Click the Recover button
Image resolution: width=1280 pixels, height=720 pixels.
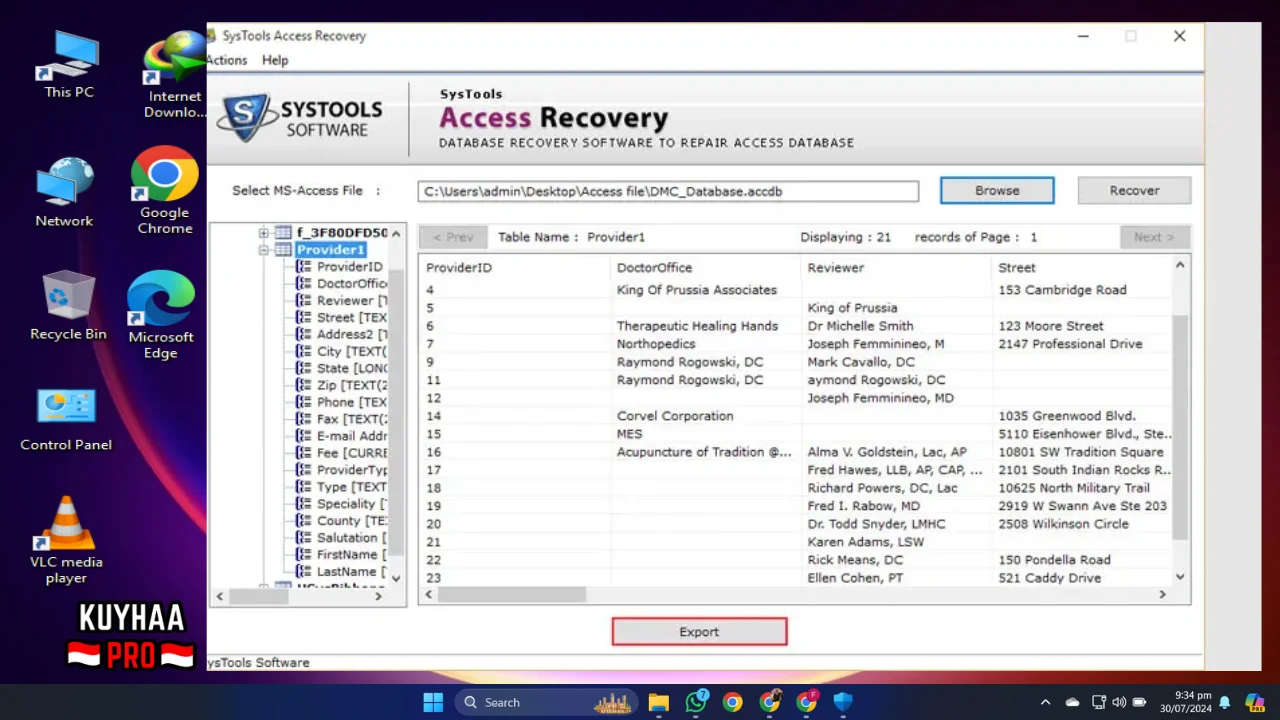(x=1134, y=191)
